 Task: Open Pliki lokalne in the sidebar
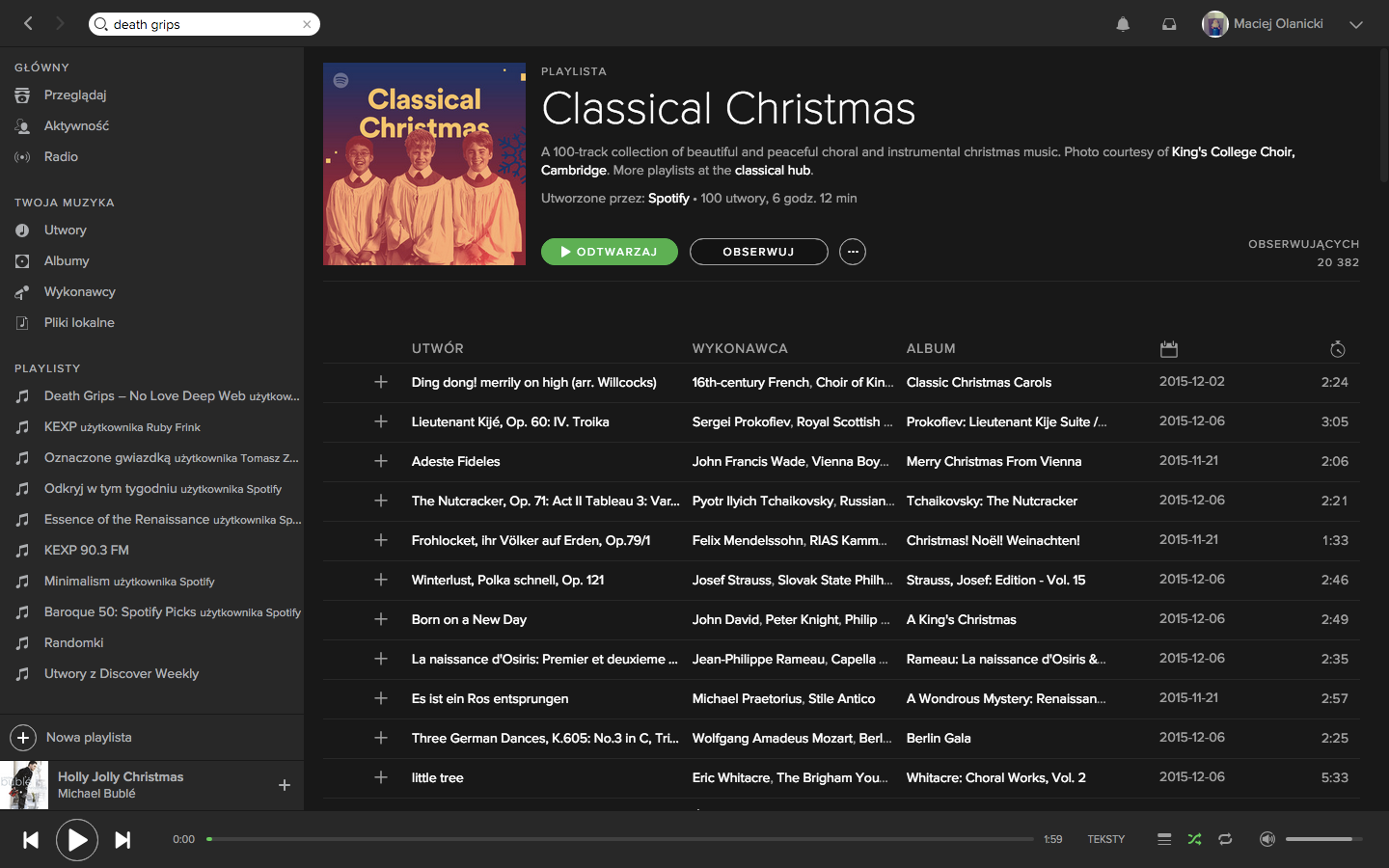[x=79, y=322]
